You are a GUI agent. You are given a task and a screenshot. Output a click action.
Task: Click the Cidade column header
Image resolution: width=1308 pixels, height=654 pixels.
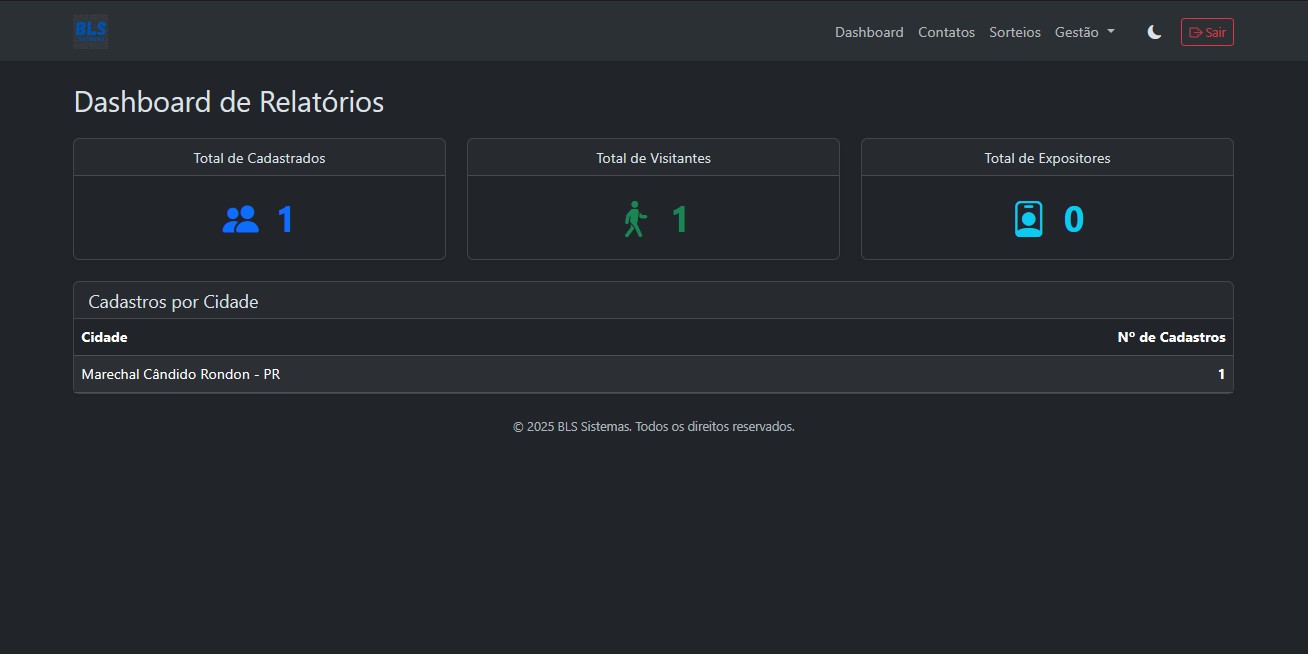104,337
